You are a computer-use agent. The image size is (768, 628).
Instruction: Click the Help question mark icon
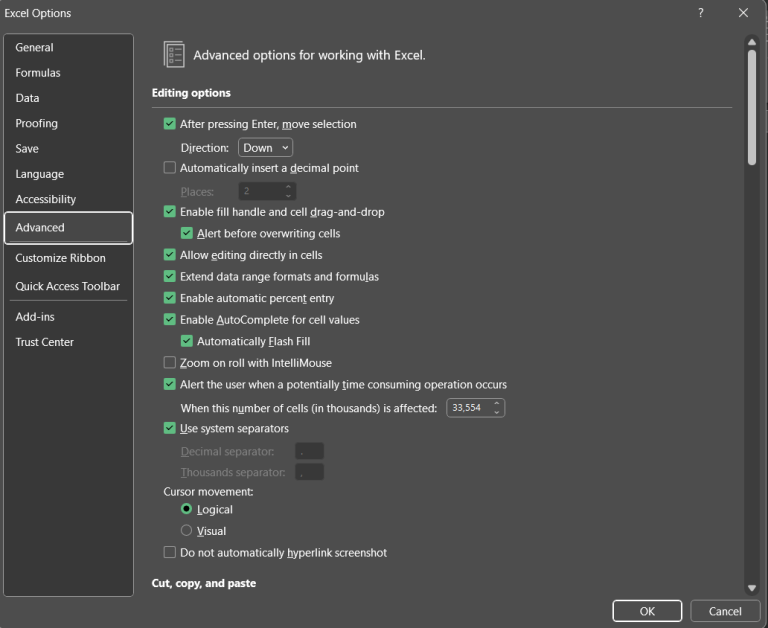pos(701,13)
